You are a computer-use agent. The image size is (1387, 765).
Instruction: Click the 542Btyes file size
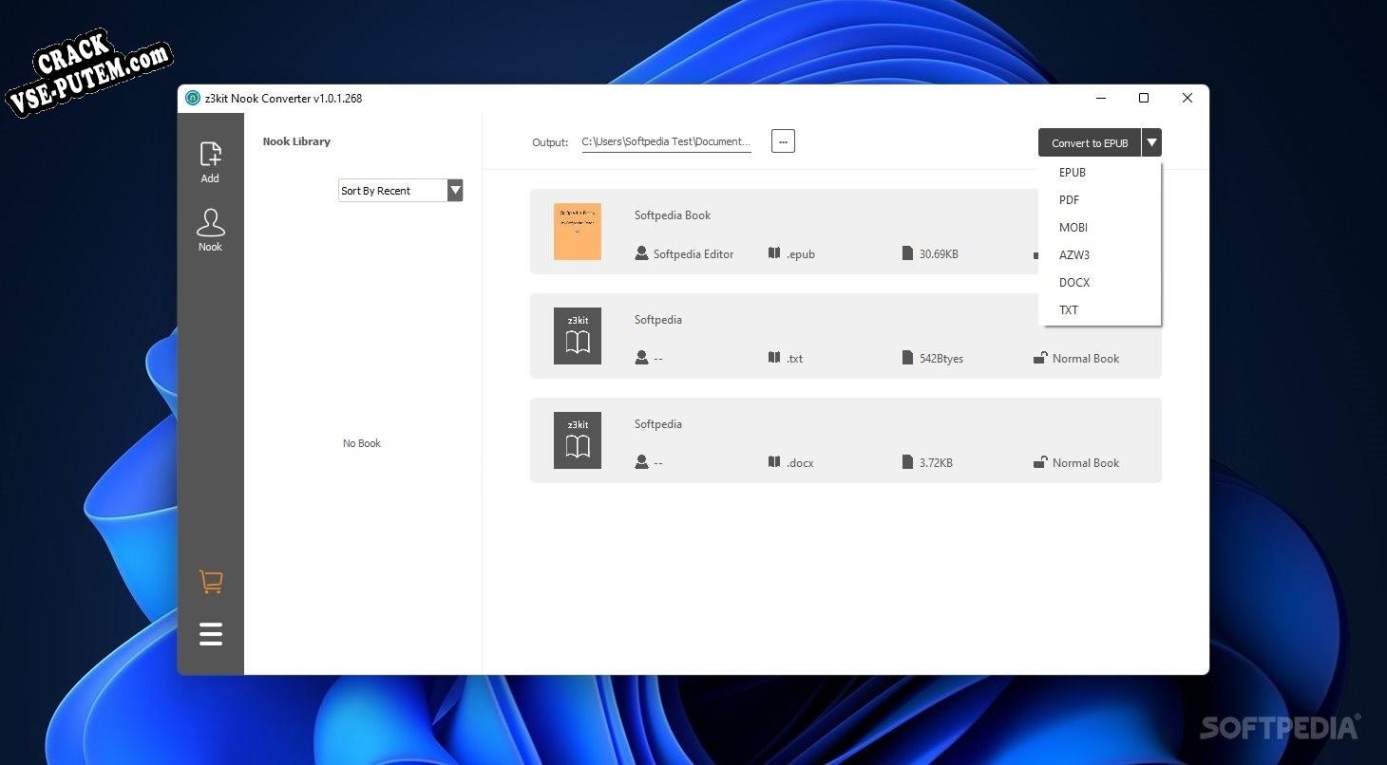click(941, 358)
